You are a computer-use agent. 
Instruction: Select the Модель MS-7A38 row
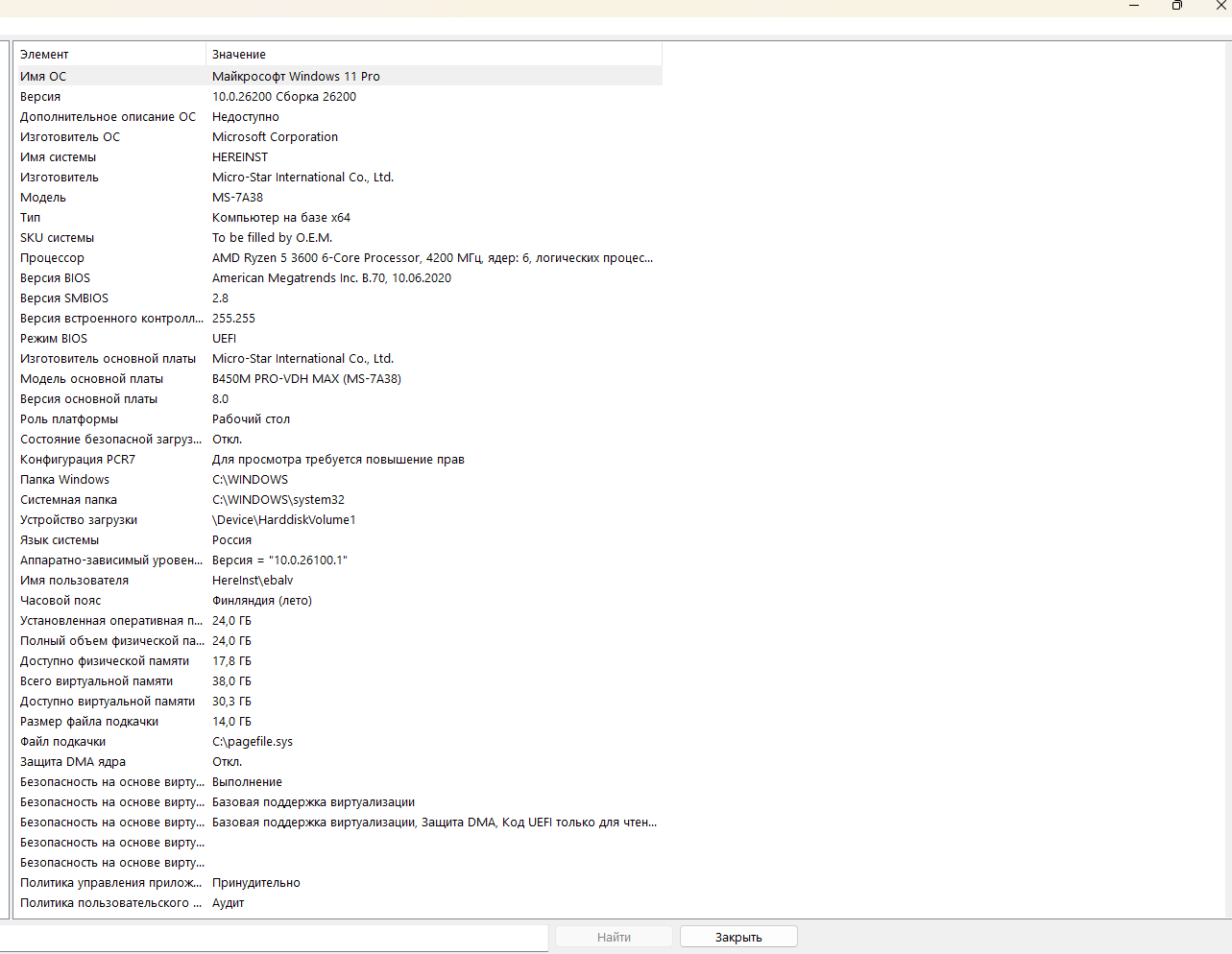click(x=338, y=197)
